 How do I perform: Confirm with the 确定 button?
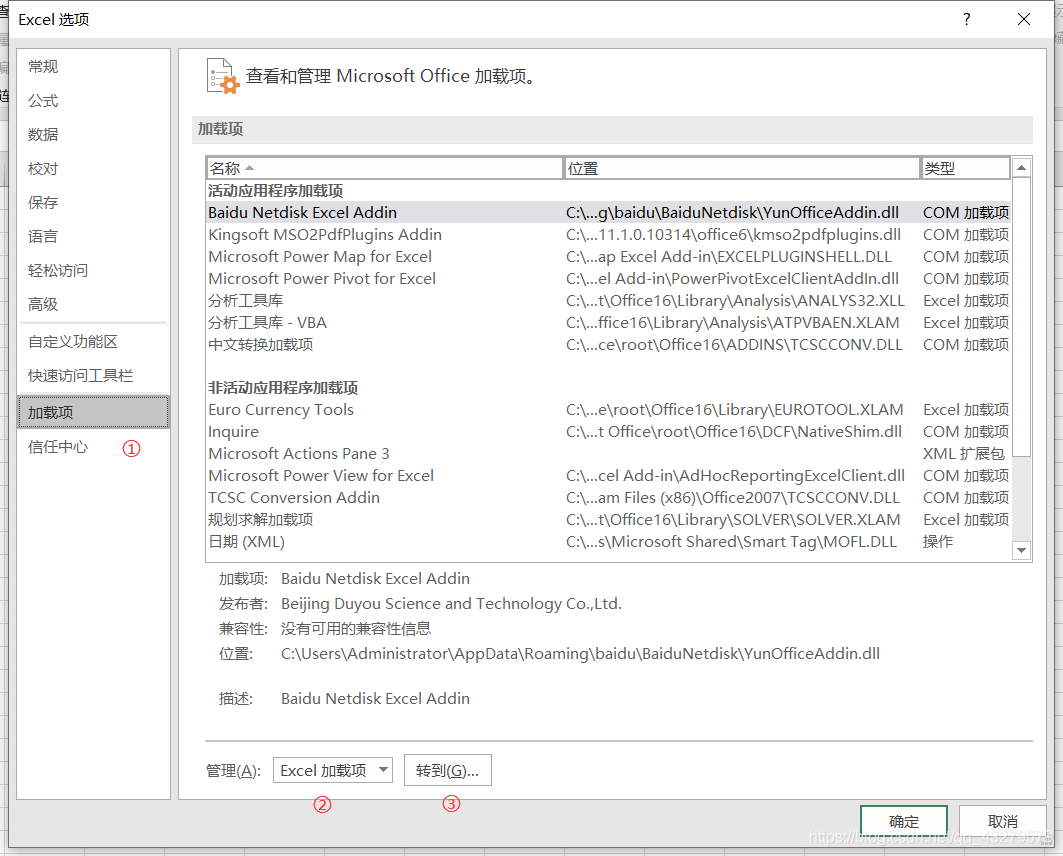[904, 821]
